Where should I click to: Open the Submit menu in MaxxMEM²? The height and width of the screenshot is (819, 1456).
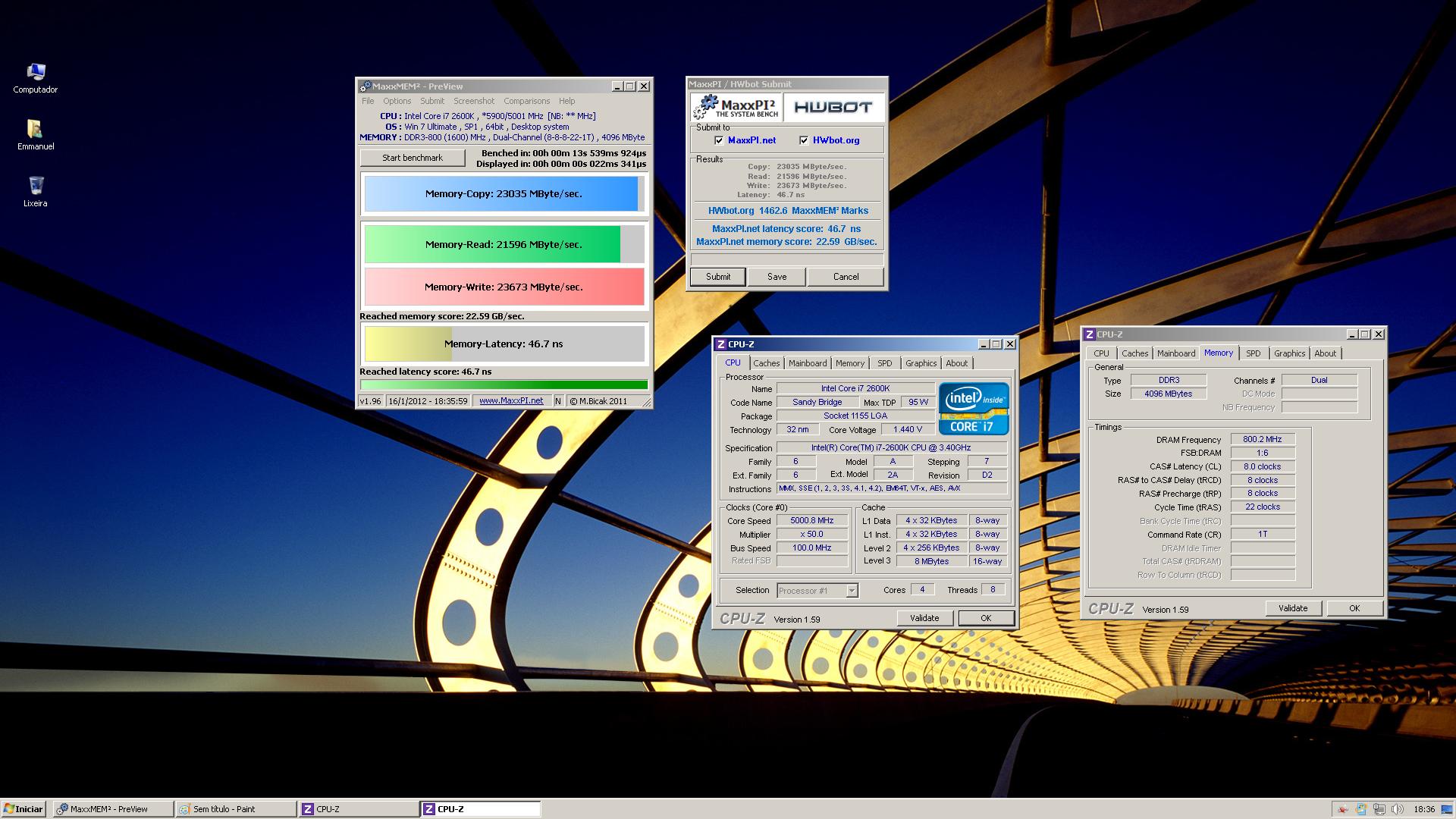click(x=432, y=101)
